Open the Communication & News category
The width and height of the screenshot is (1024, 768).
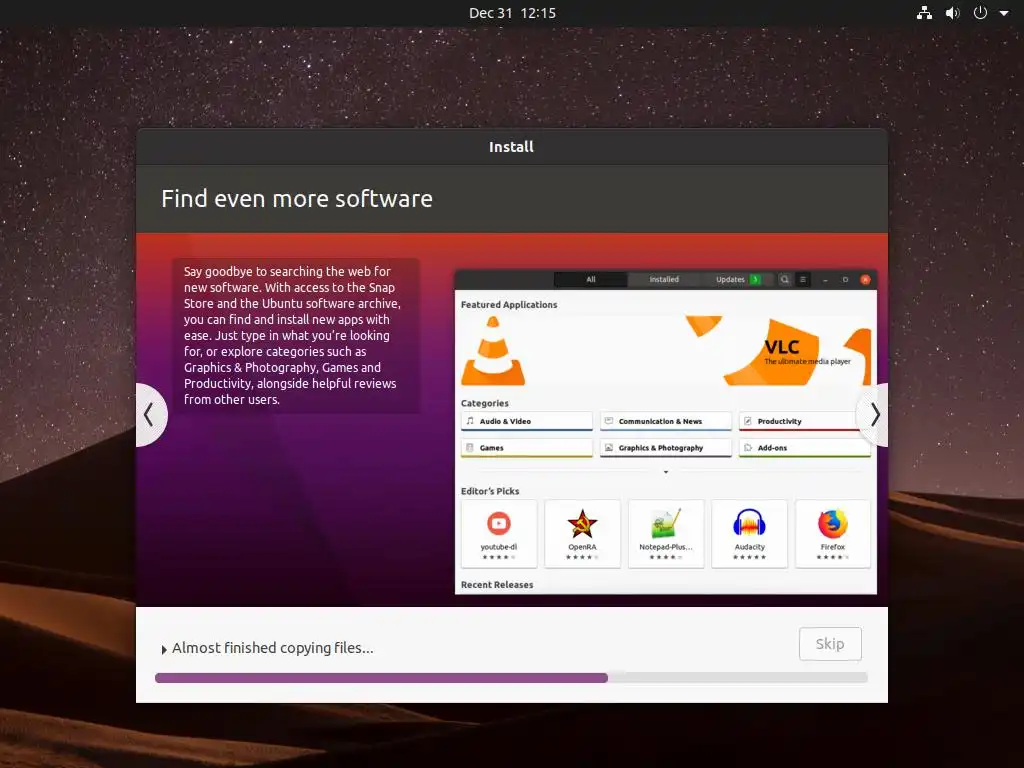click(665, 421)
